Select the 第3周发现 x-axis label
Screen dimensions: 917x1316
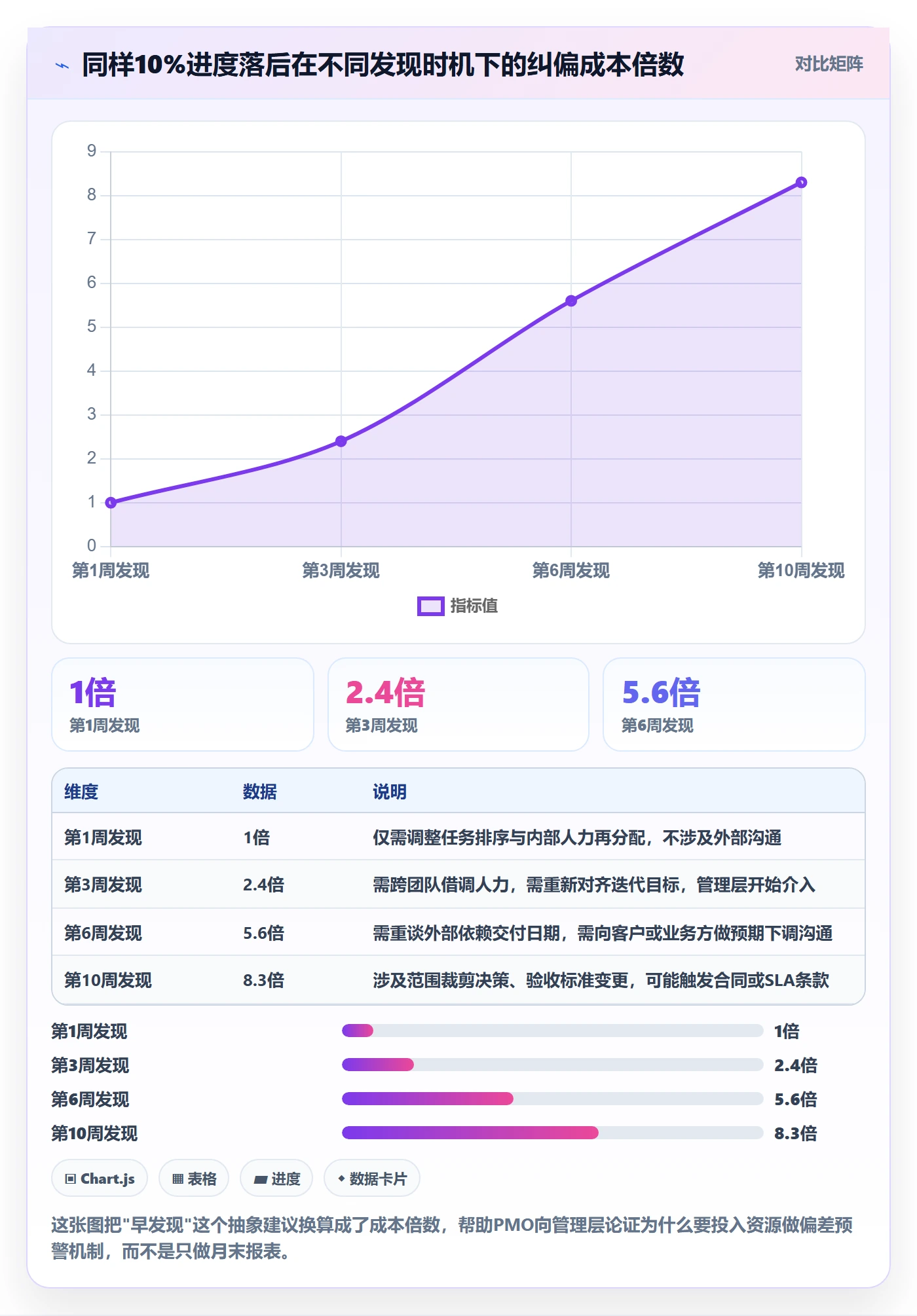point(341,570)
